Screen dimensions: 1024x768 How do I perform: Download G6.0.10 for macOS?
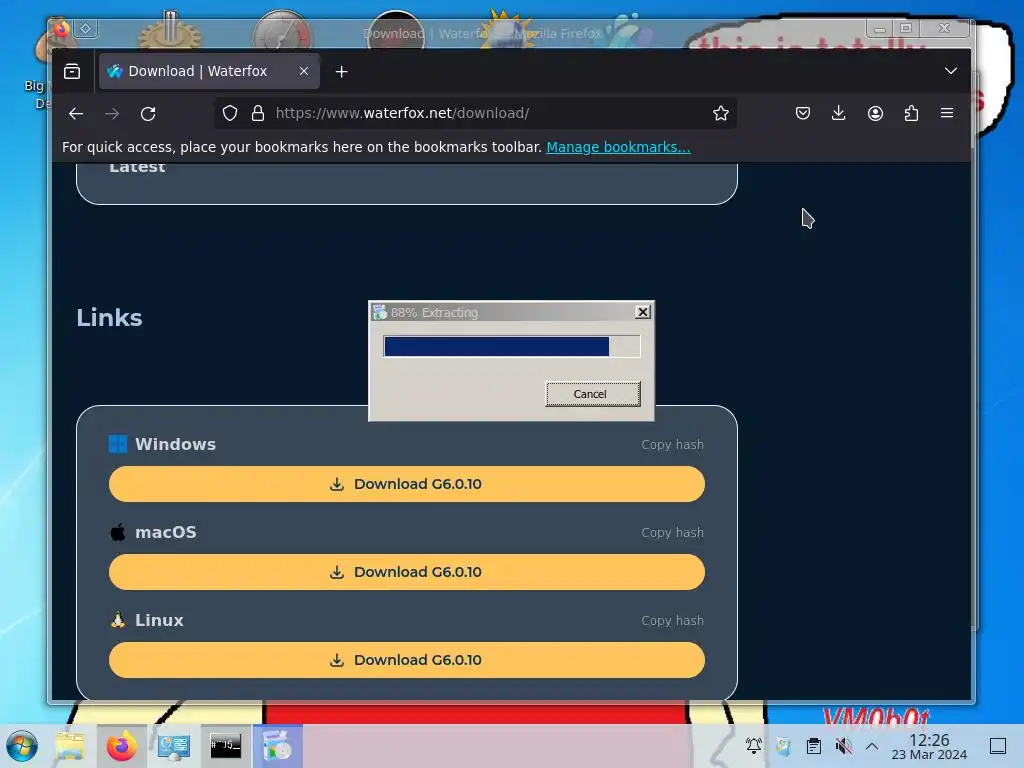[406, 572]
